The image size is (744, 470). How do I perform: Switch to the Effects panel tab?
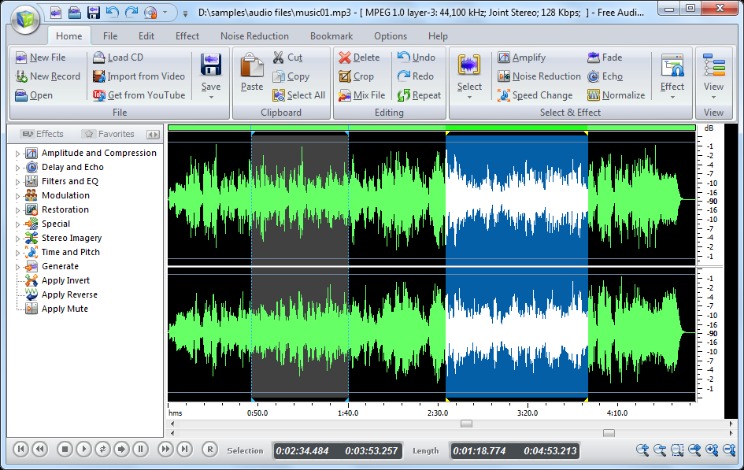pos(42,133)
